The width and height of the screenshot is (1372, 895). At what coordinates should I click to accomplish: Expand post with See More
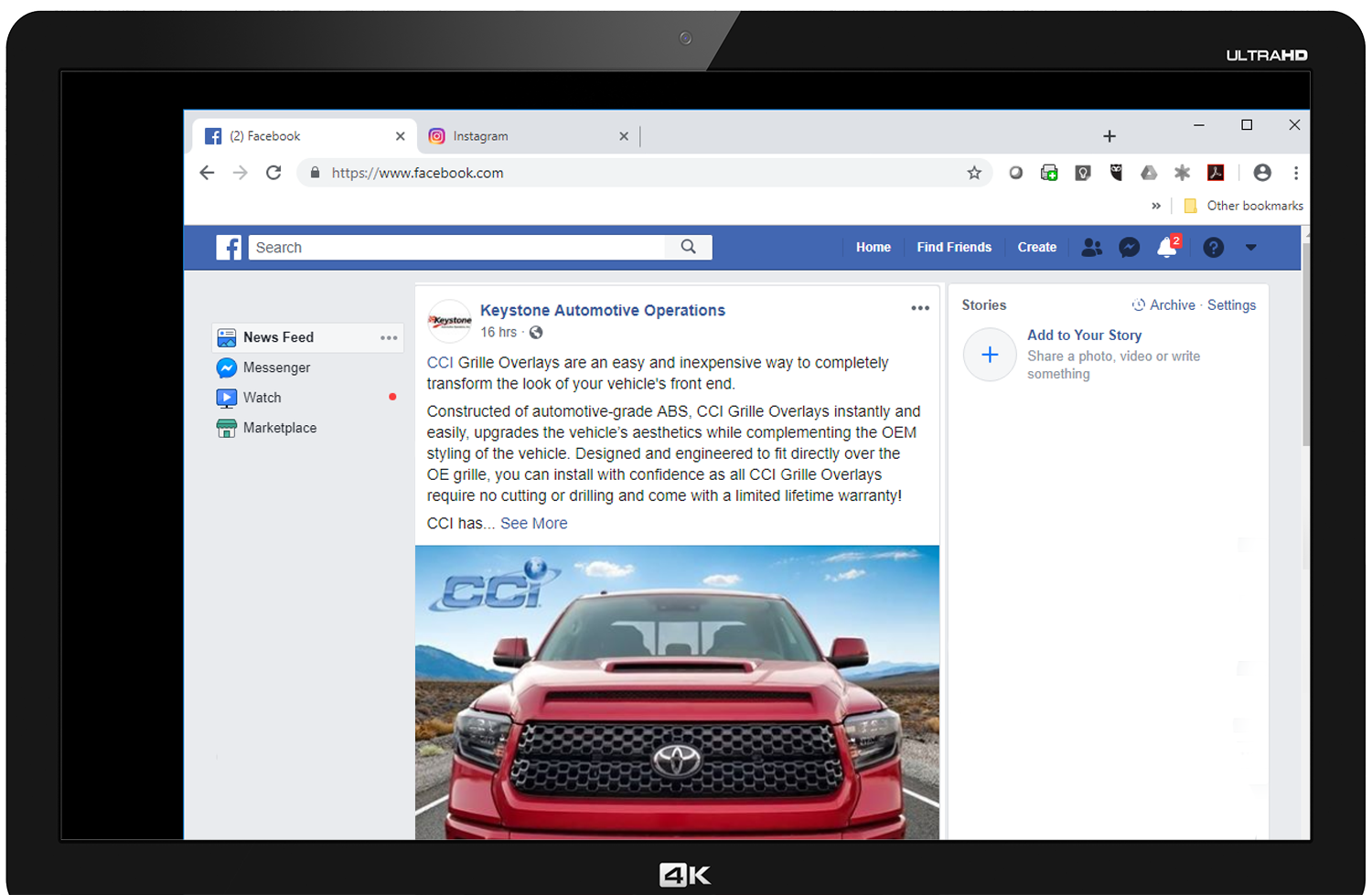pyautogui.click(x=534, y=524)
